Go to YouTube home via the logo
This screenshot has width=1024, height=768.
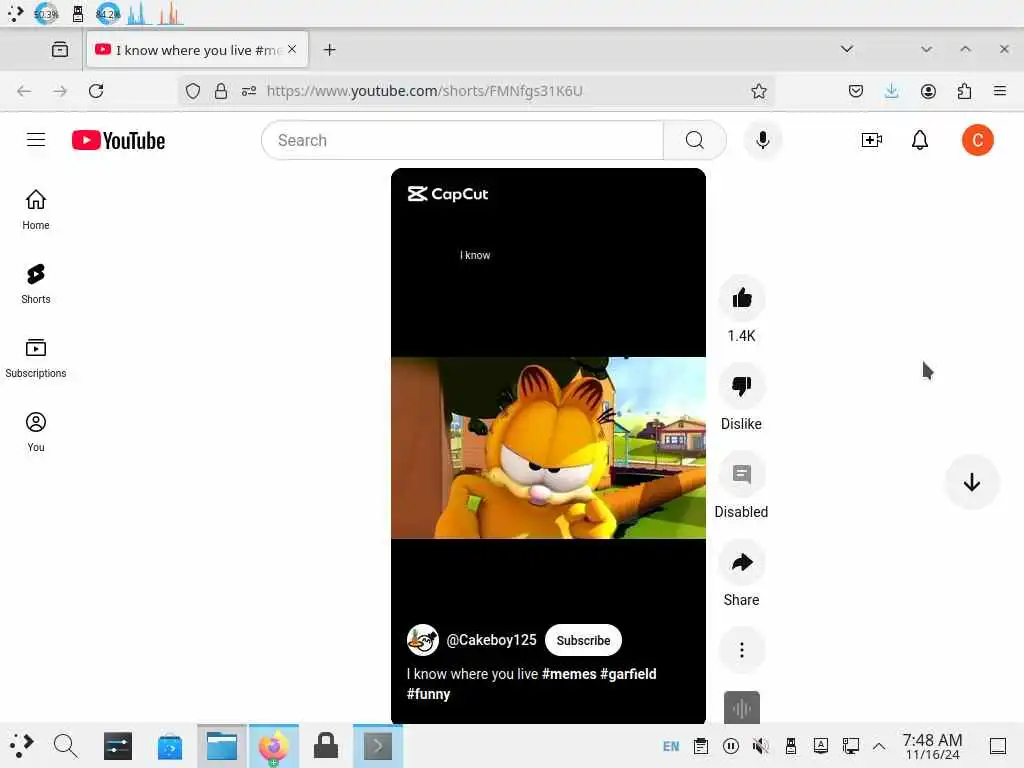[118, 140]
